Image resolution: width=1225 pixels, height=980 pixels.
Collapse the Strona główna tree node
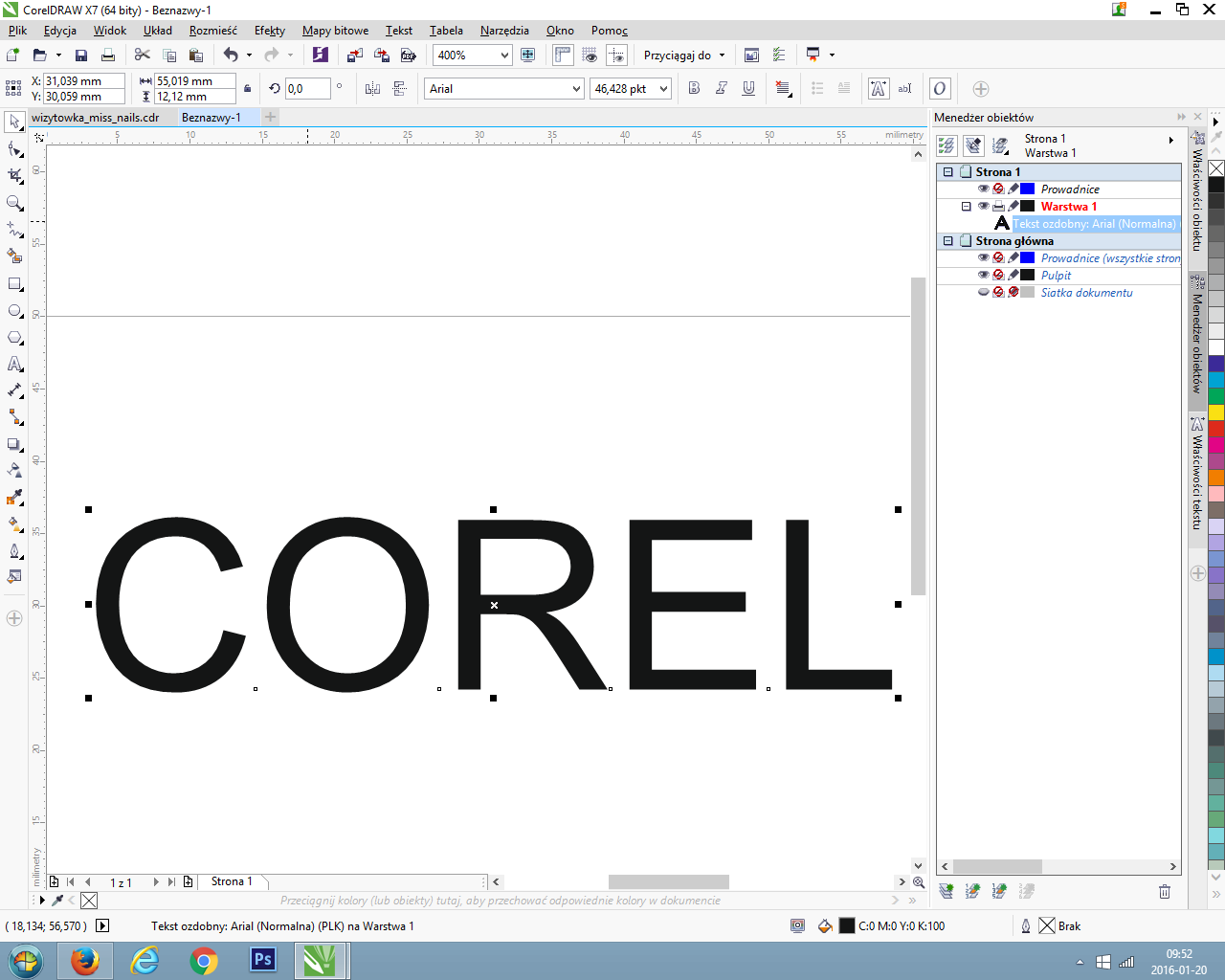948,241
